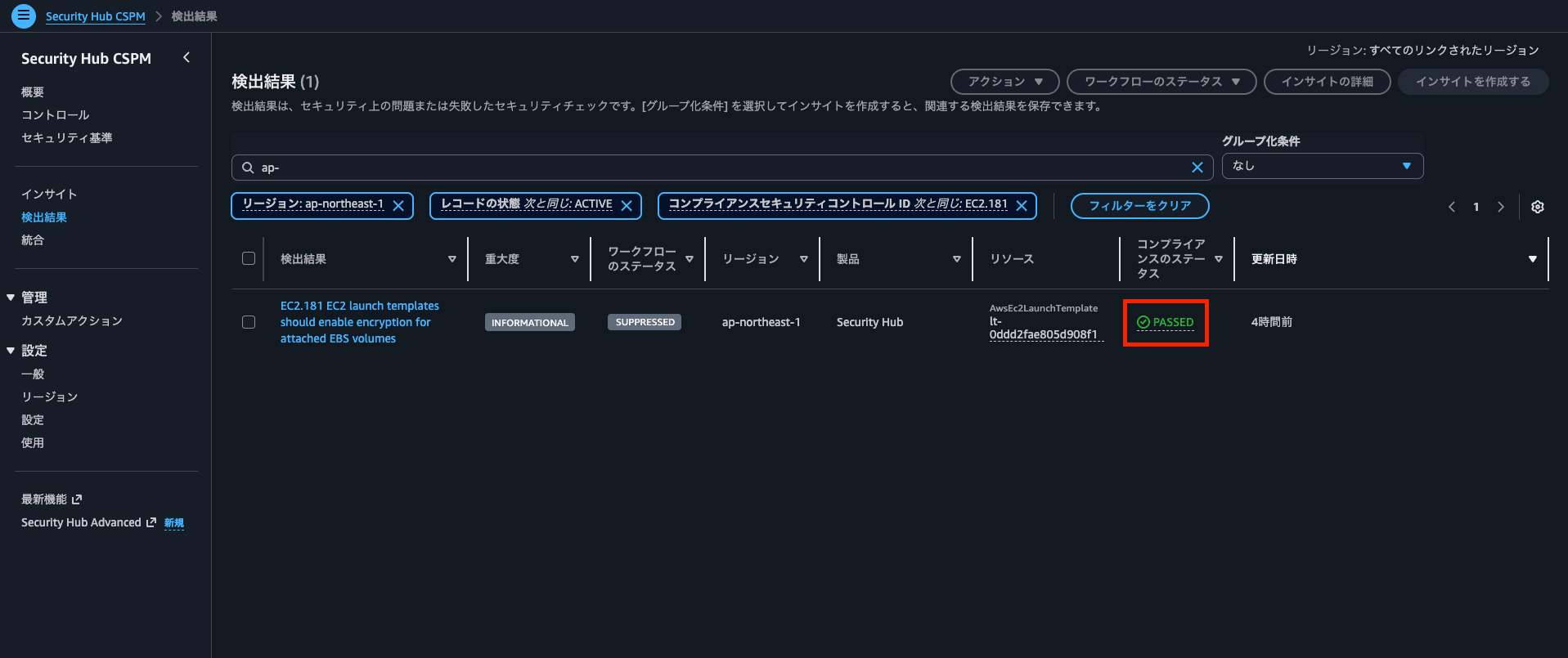This screenshot has height=658, width=1568.
Task: Open セキュリティ基準 in sidebar
Action: click(67, 138)
